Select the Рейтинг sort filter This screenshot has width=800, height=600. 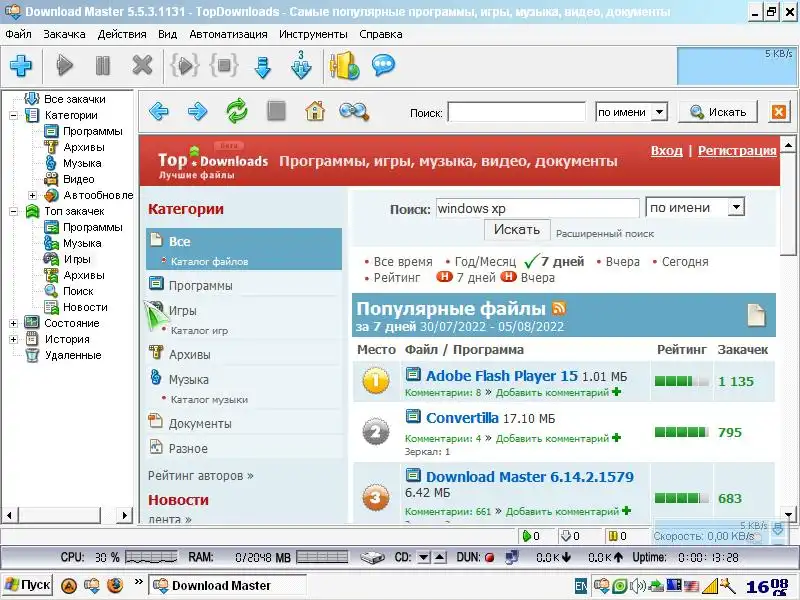(x=397, y=278)
